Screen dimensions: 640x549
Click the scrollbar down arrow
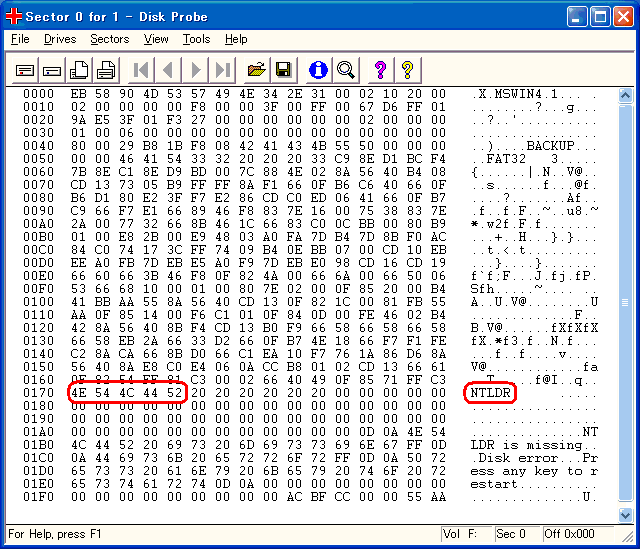[x=624, y=512]
